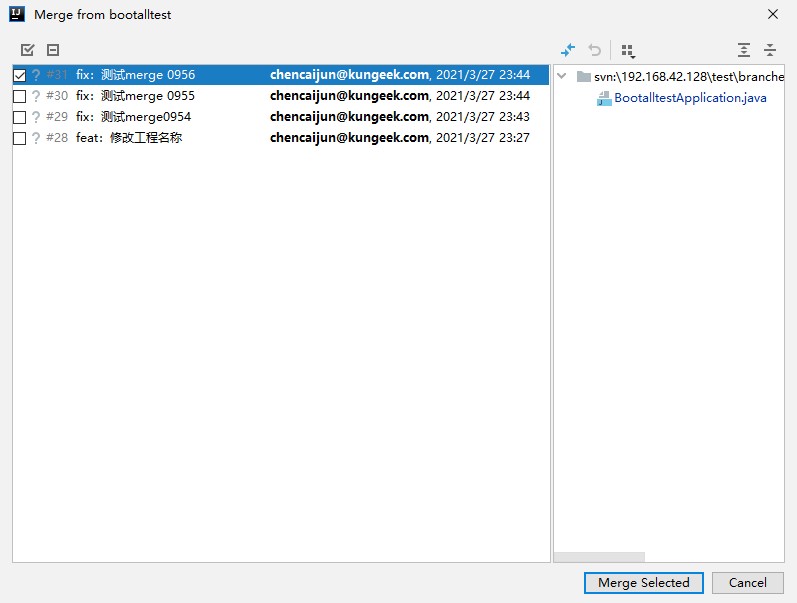Image resolution: width=797 pixels, height=603 pixels.
Task: Uncheck revision #31 checkbox
Action: tap(20, 76)
